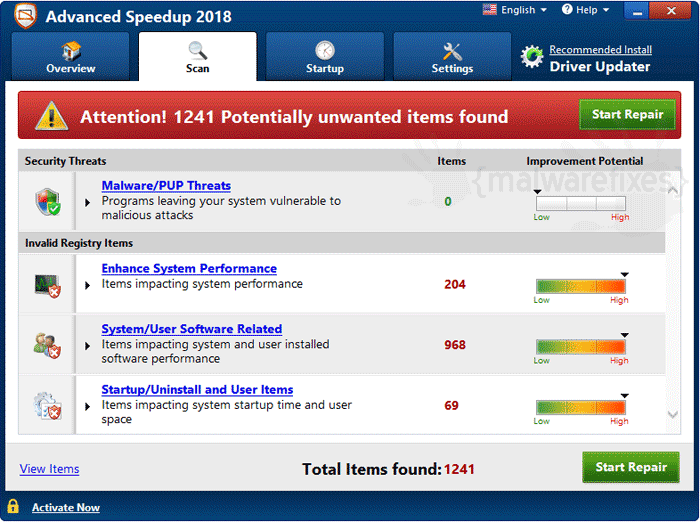Click the System/User Software potential meter
Image resolution: width=700 pixels, height=522 pixels.
(581, 347)
